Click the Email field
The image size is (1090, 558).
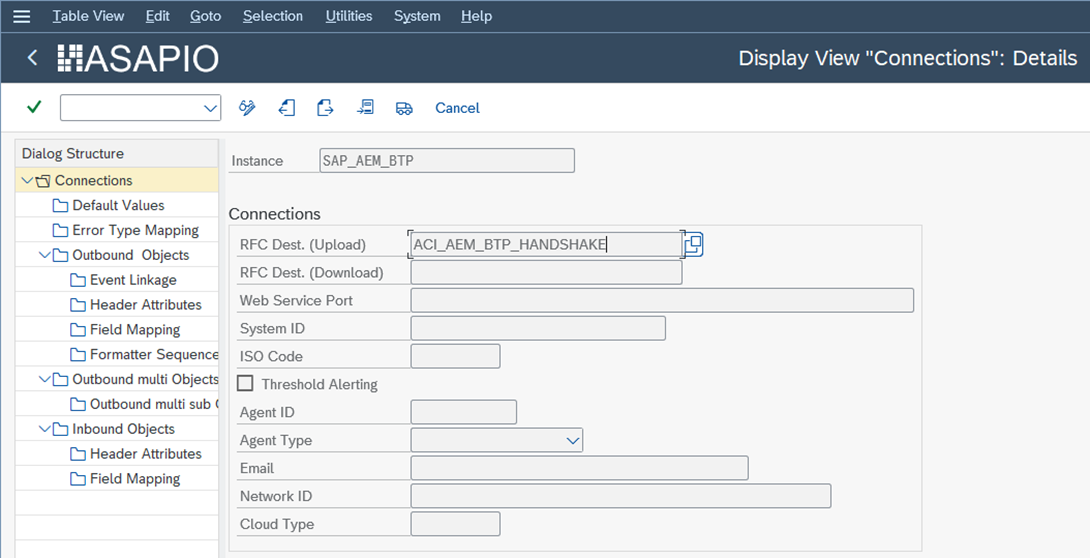579,468
